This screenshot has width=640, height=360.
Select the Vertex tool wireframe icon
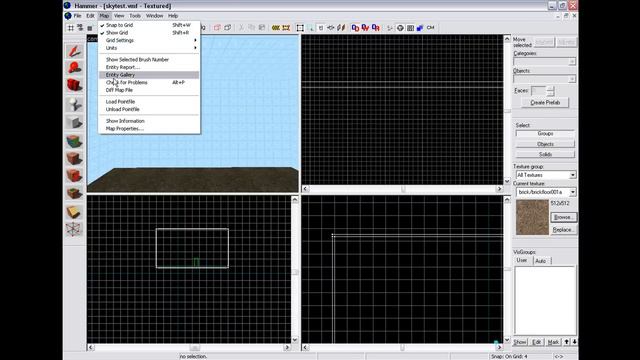74,229
